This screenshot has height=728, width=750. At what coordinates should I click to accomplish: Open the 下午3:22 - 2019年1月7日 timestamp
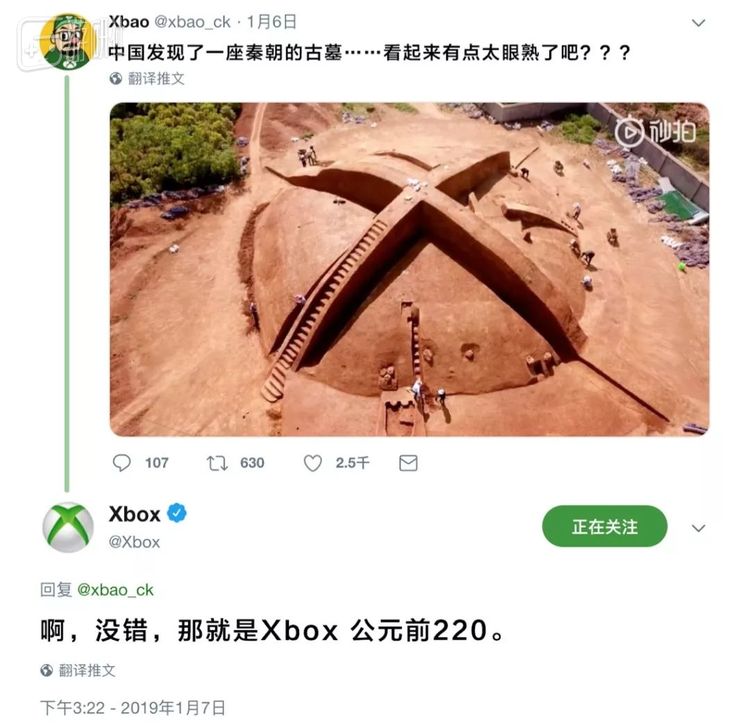pos(133,708)
